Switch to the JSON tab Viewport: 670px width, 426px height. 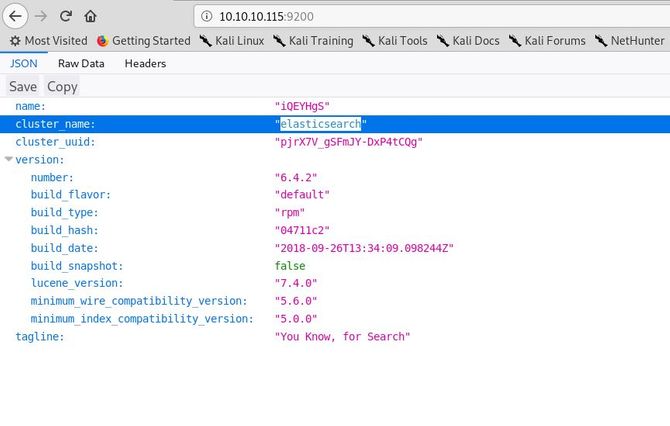pos(24,63)
